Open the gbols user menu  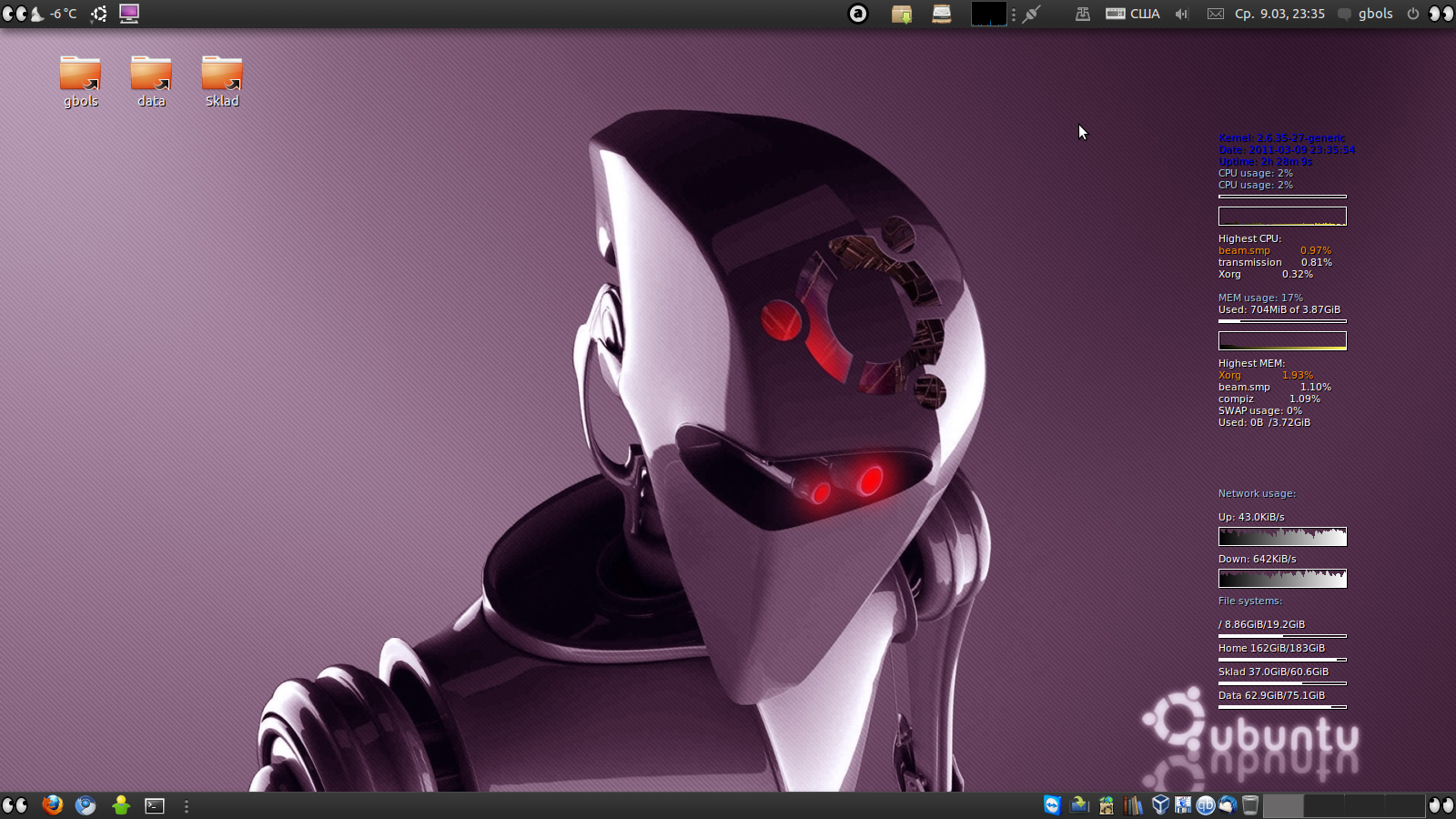pyautogui.click(x=1375, y=14)
